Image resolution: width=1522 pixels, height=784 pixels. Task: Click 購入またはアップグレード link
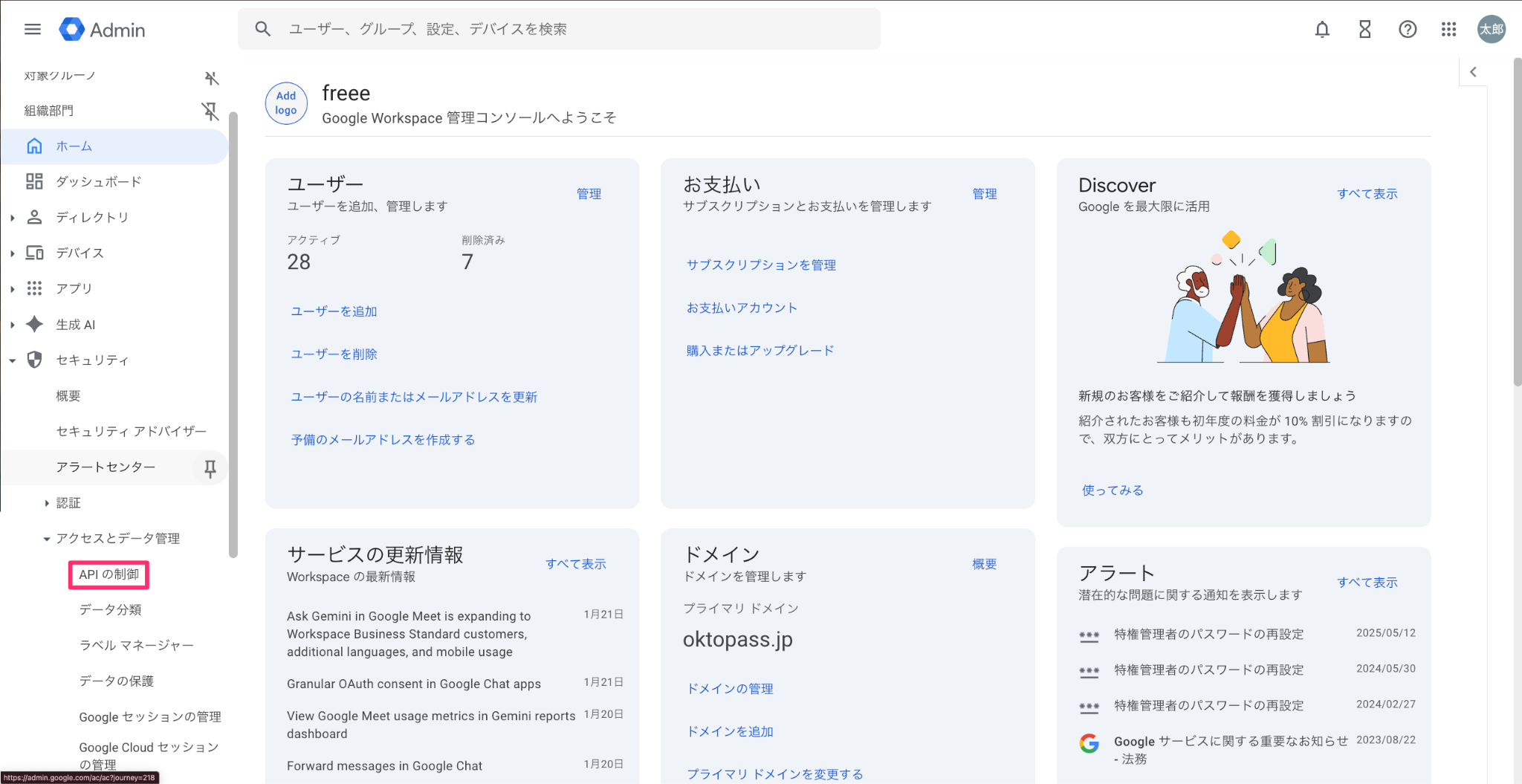(760, 350)
